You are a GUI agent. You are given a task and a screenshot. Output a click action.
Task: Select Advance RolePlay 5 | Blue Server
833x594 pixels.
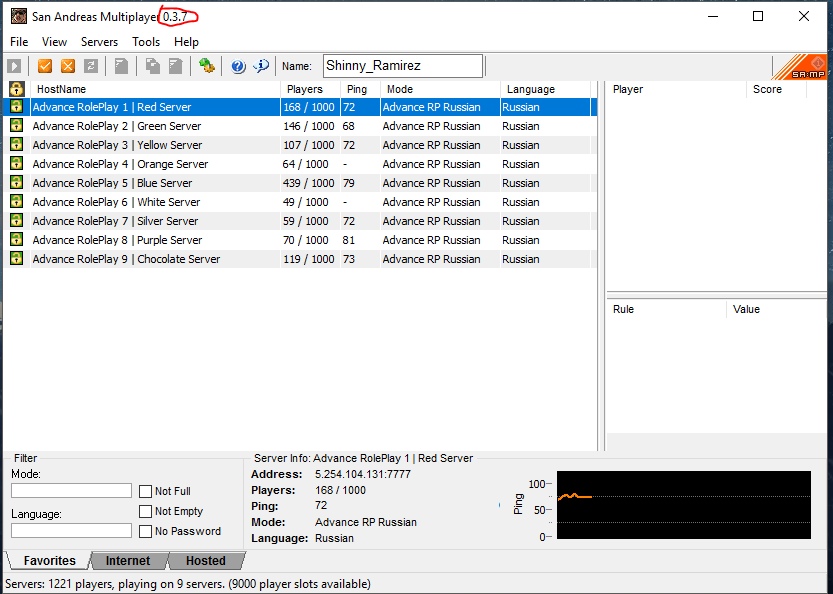(112, 183)
